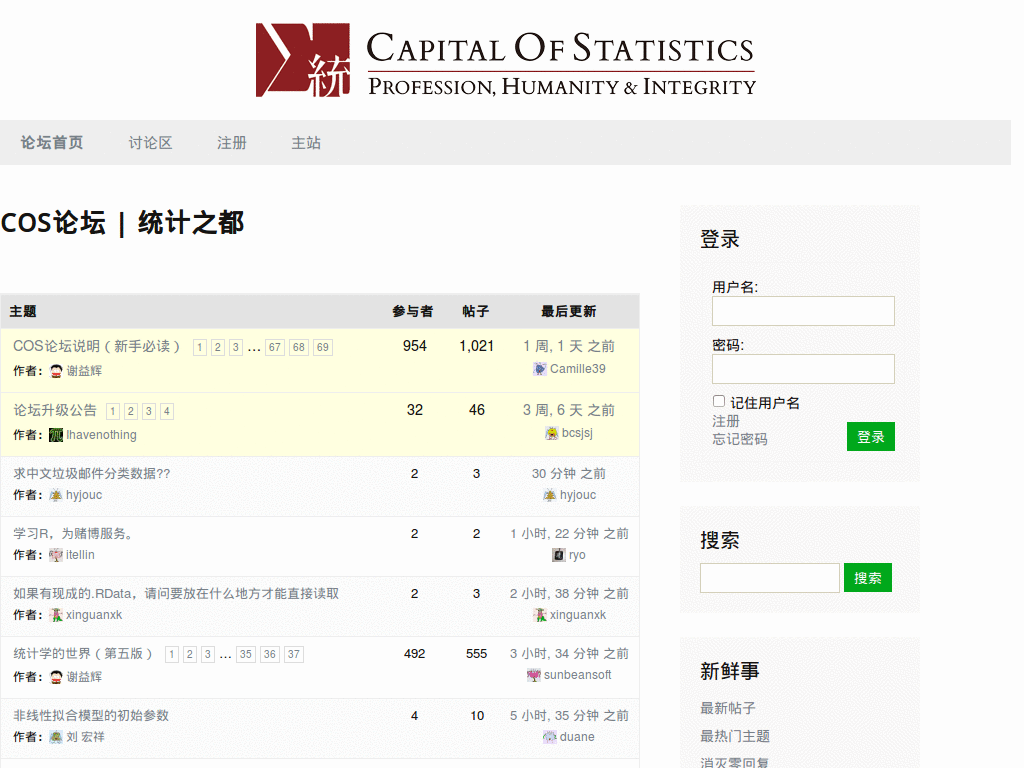The height and width of the screenshot is (768, 1024).
Task: Open 讨论区 in navigation bar
Action: click(150, 142)
